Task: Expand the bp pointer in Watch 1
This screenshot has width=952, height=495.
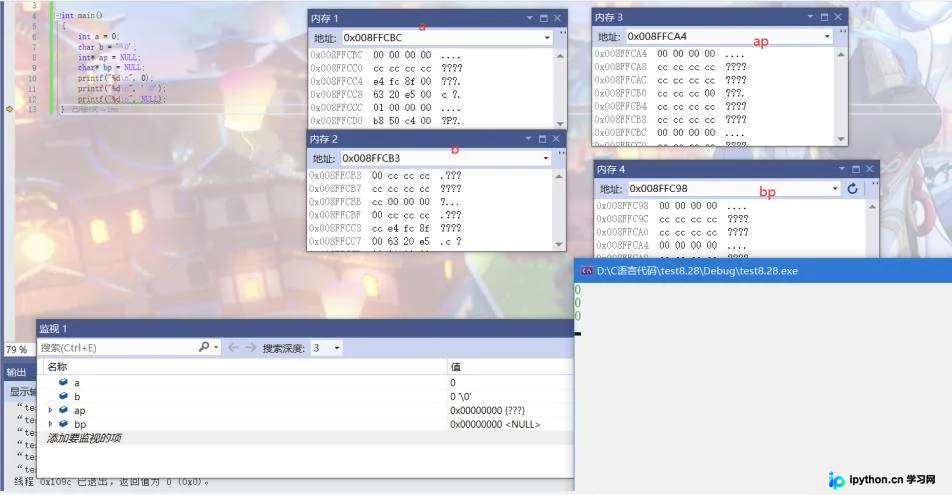Action: [50, 423]
